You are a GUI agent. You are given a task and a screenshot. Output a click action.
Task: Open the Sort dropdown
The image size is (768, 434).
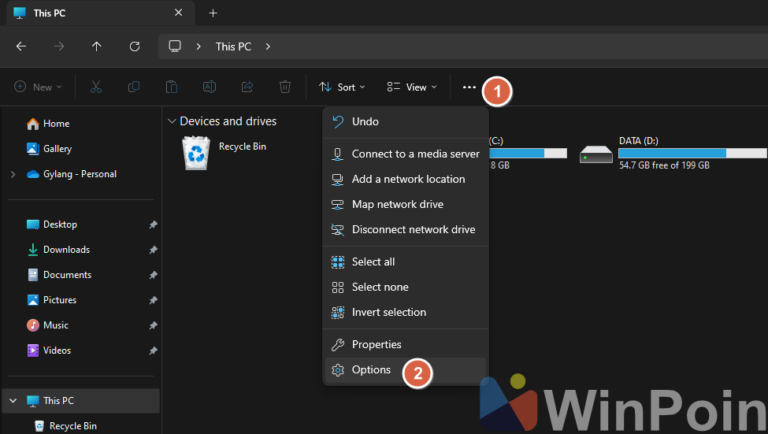(x=342, y=87)
